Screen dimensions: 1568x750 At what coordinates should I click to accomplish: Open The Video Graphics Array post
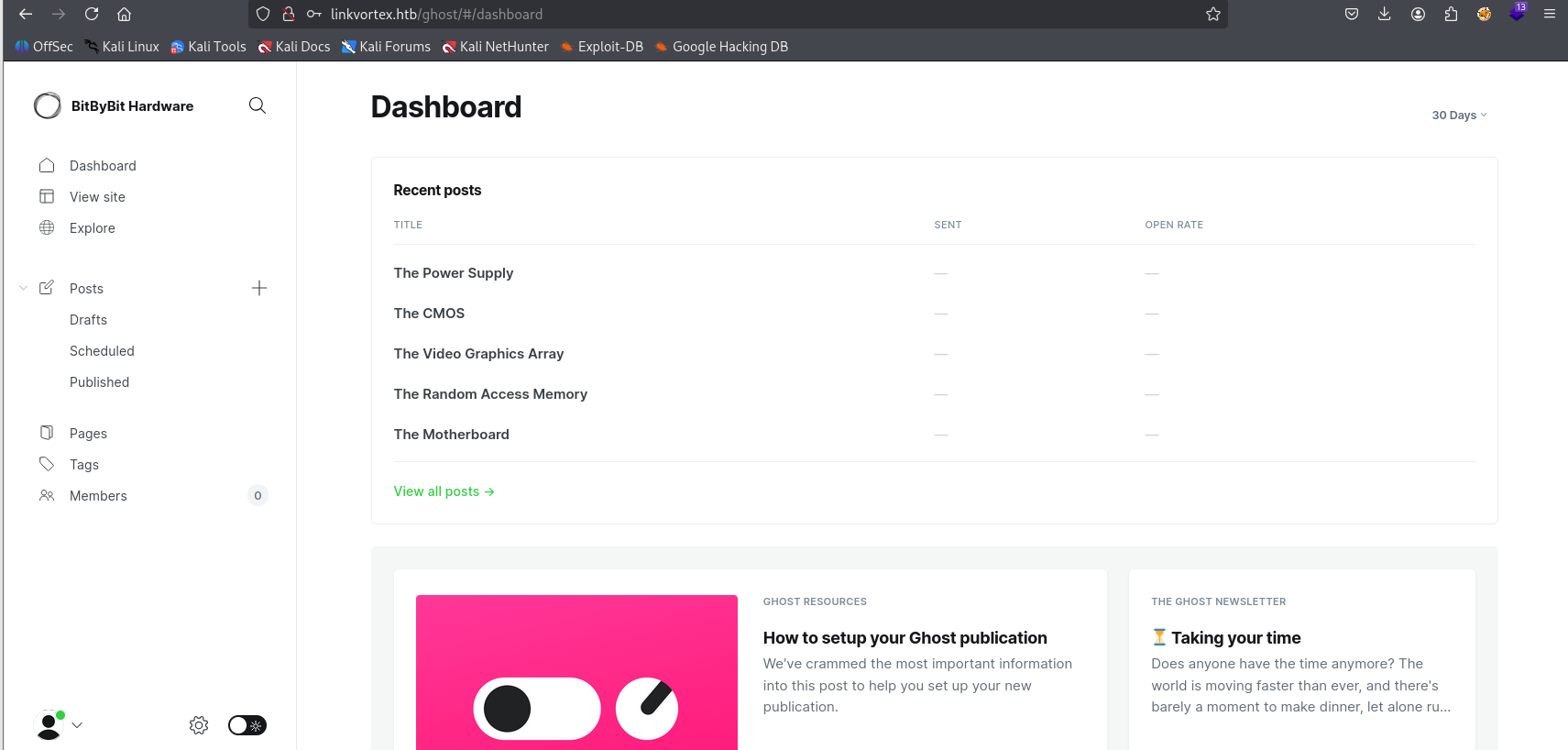pyautogui.click(x=478, y=354)
